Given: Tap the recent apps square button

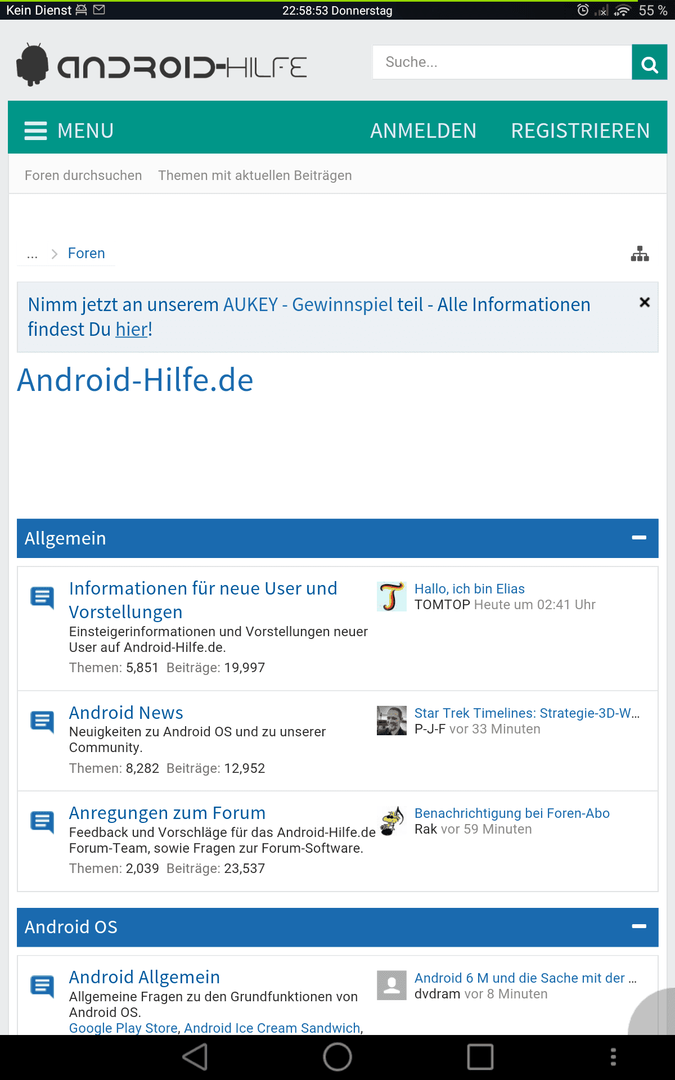Looking at the screenshot, I should point(480,1057).
